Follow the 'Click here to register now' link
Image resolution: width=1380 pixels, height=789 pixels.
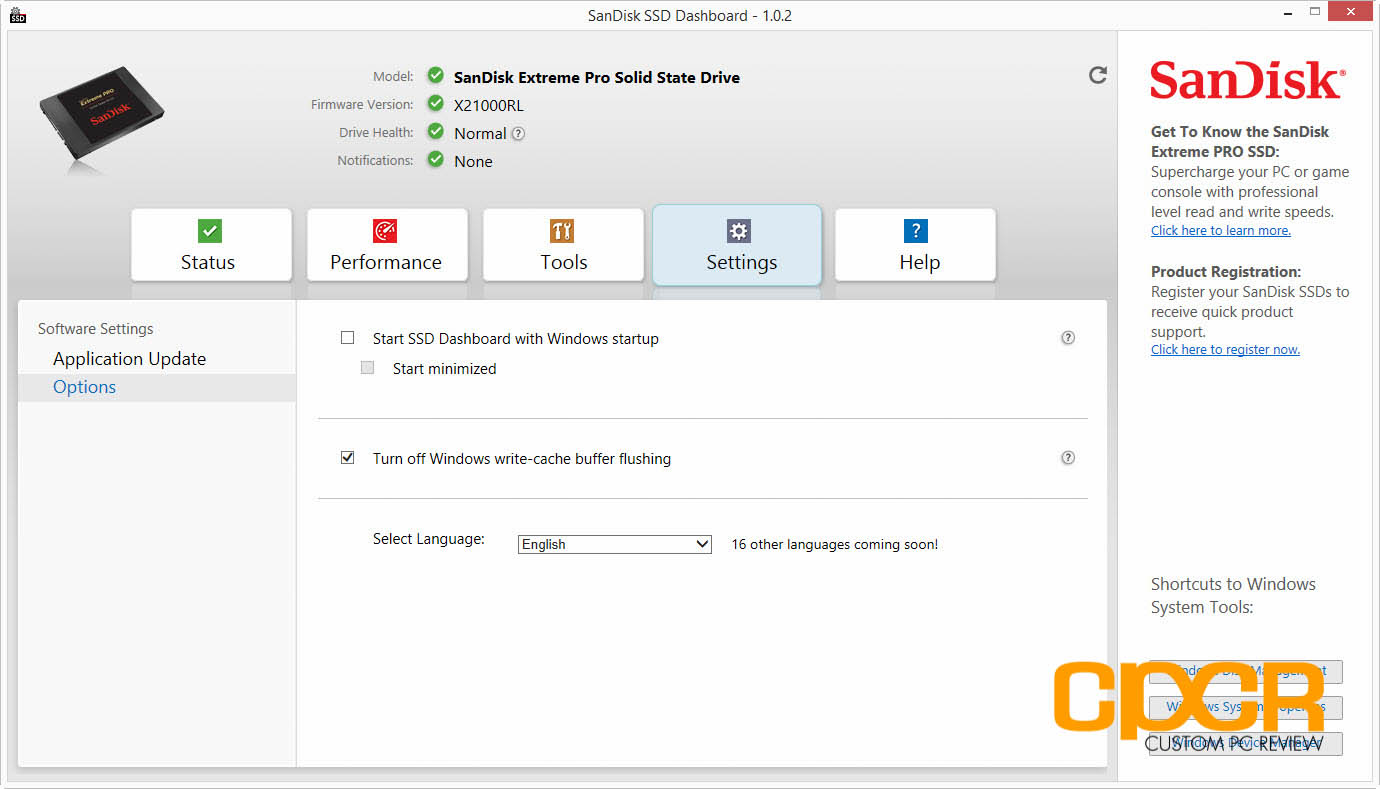[x=1225, y=350]
